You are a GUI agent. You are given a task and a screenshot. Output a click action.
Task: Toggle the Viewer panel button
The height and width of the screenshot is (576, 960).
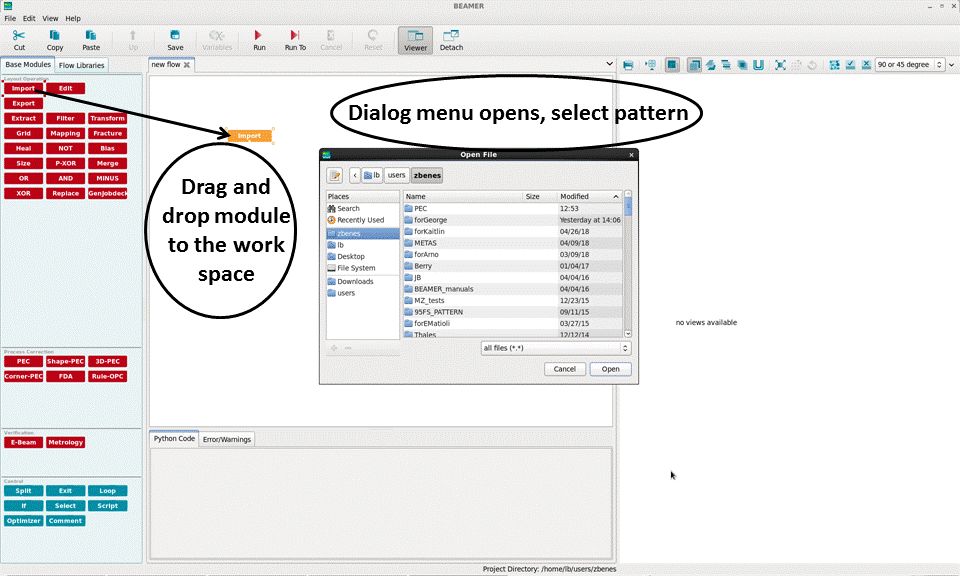click(x=415, y=40)
